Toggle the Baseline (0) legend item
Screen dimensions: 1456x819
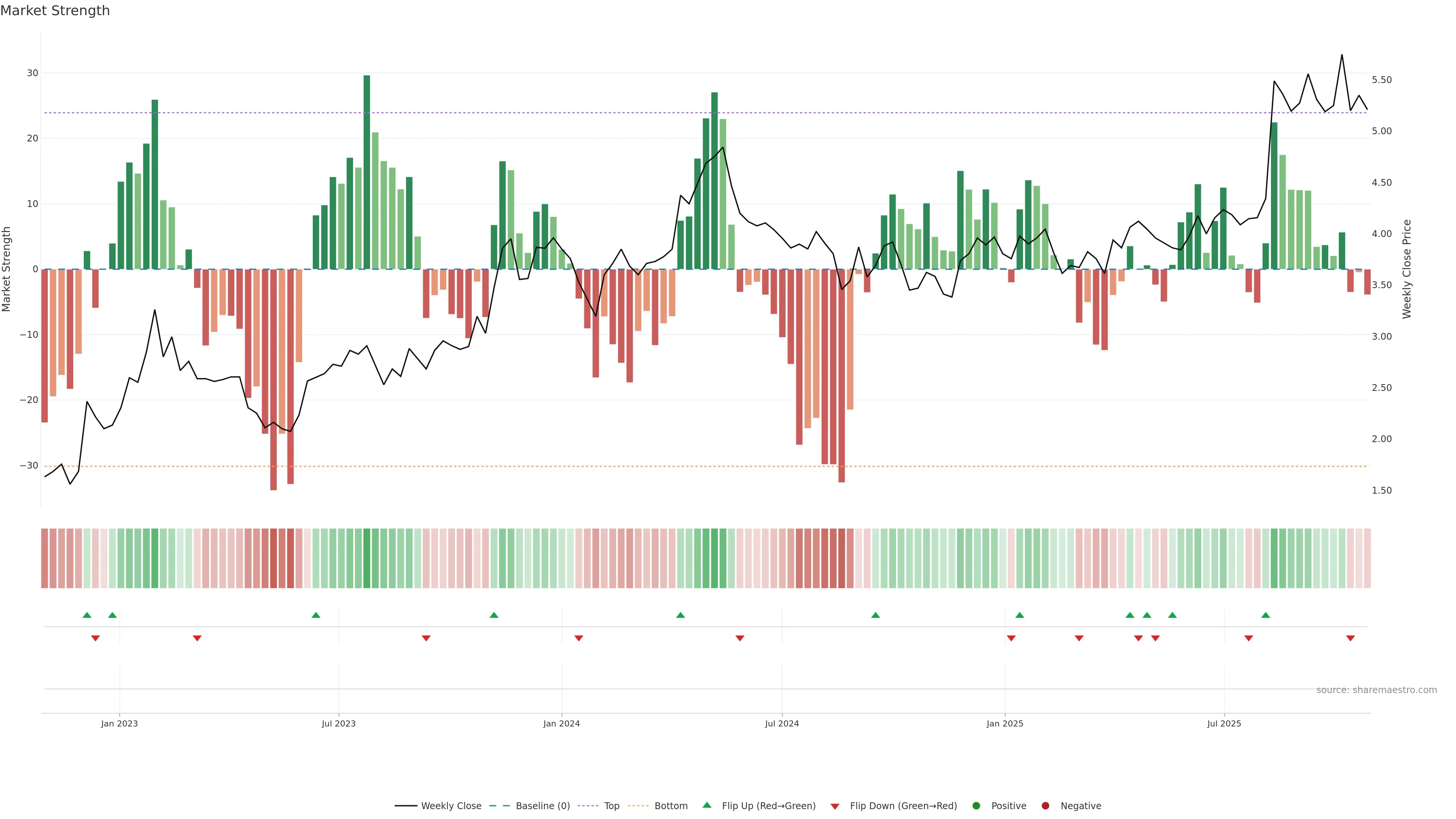coord(542,806)
